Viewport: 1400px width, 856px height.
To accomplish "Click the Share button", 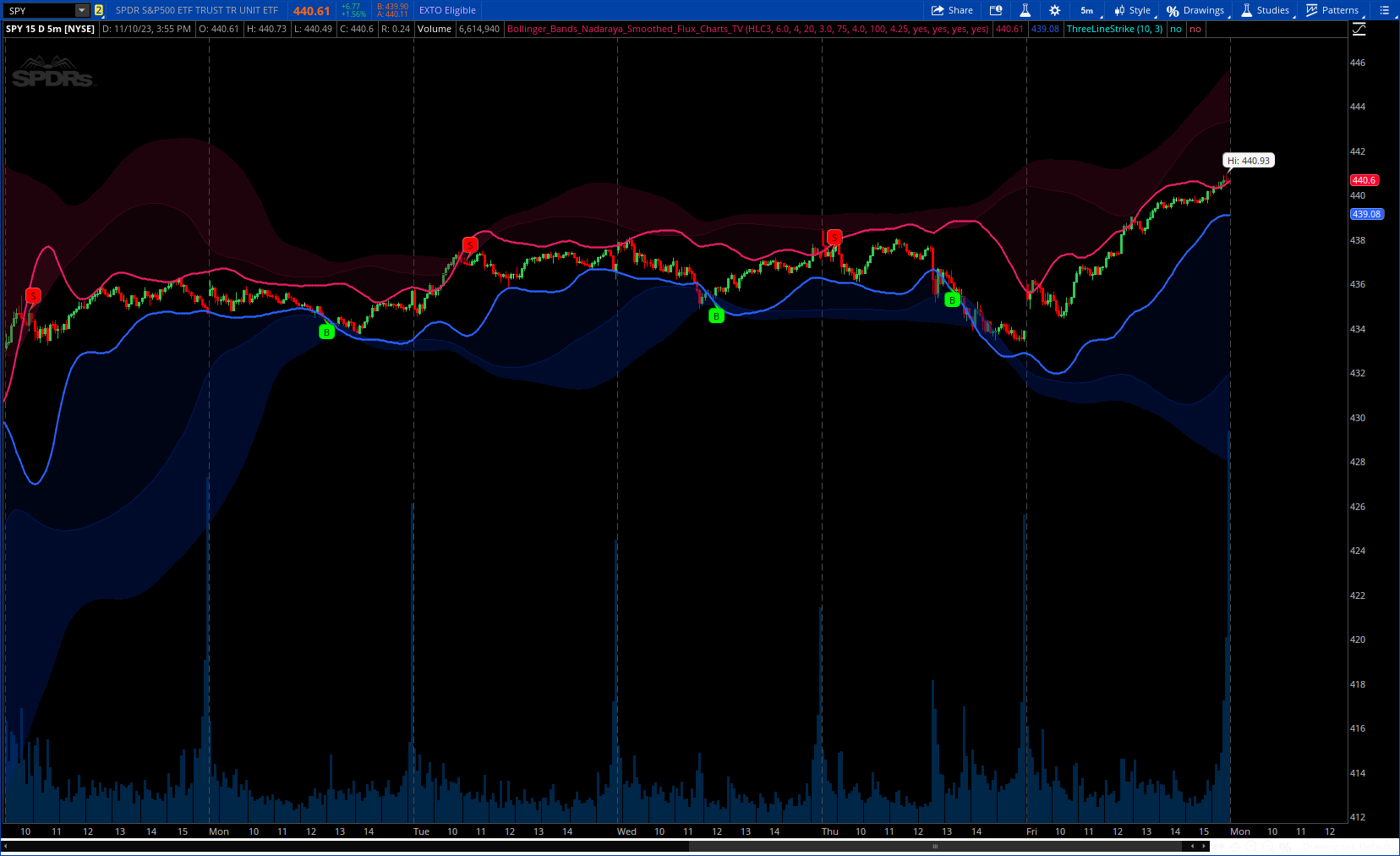I will tap(952, 10).
